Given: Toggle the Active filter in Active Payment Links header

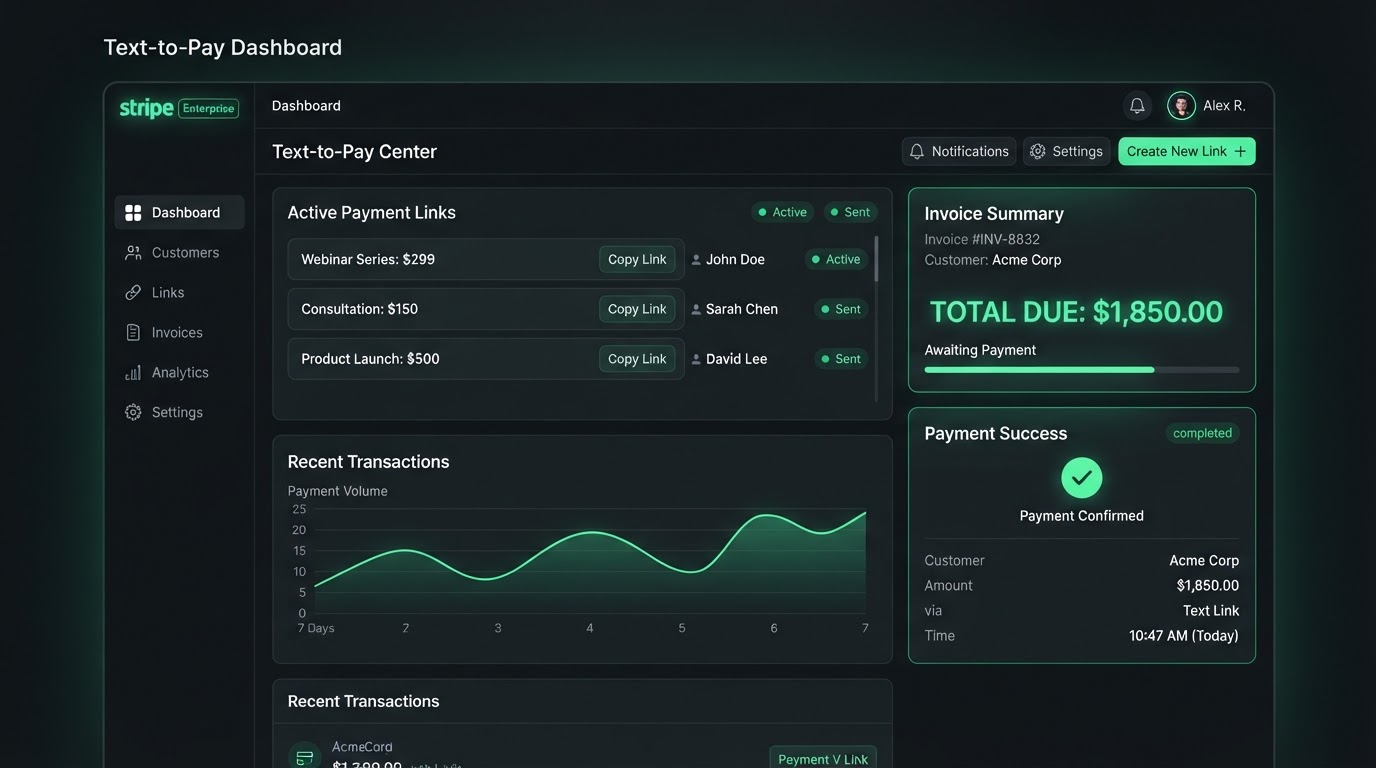Looking at the screenshot, I should click(782, 212).
